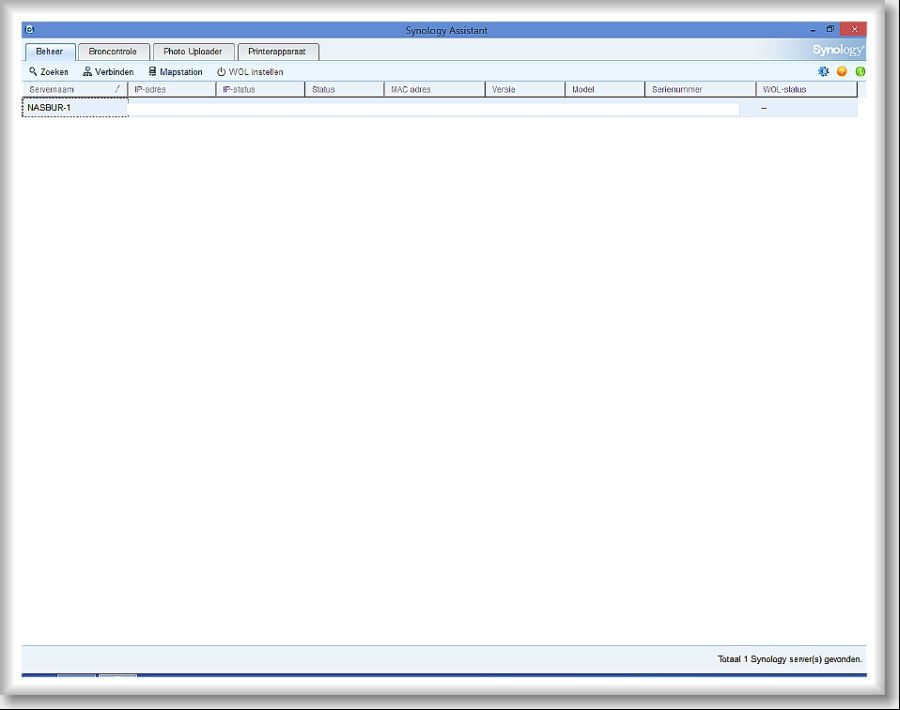Viewport: 900px width, 710px height.
Task: Click the Versie column header
Action: [525, 90]
